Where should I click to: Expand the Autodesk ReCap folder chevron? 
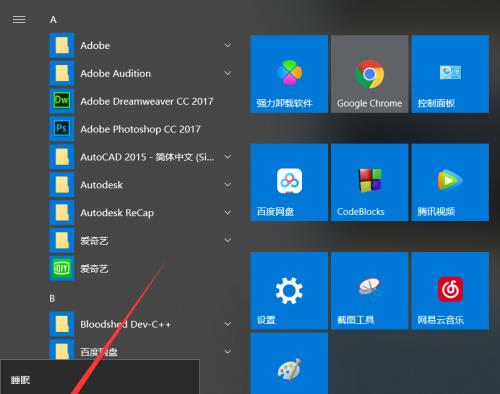point(228,212)
